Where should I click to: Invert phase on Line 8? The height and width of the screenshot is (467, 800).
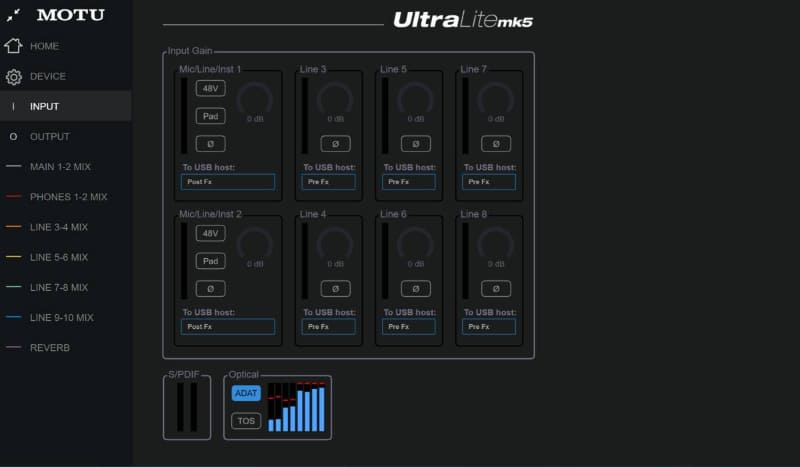496,289
